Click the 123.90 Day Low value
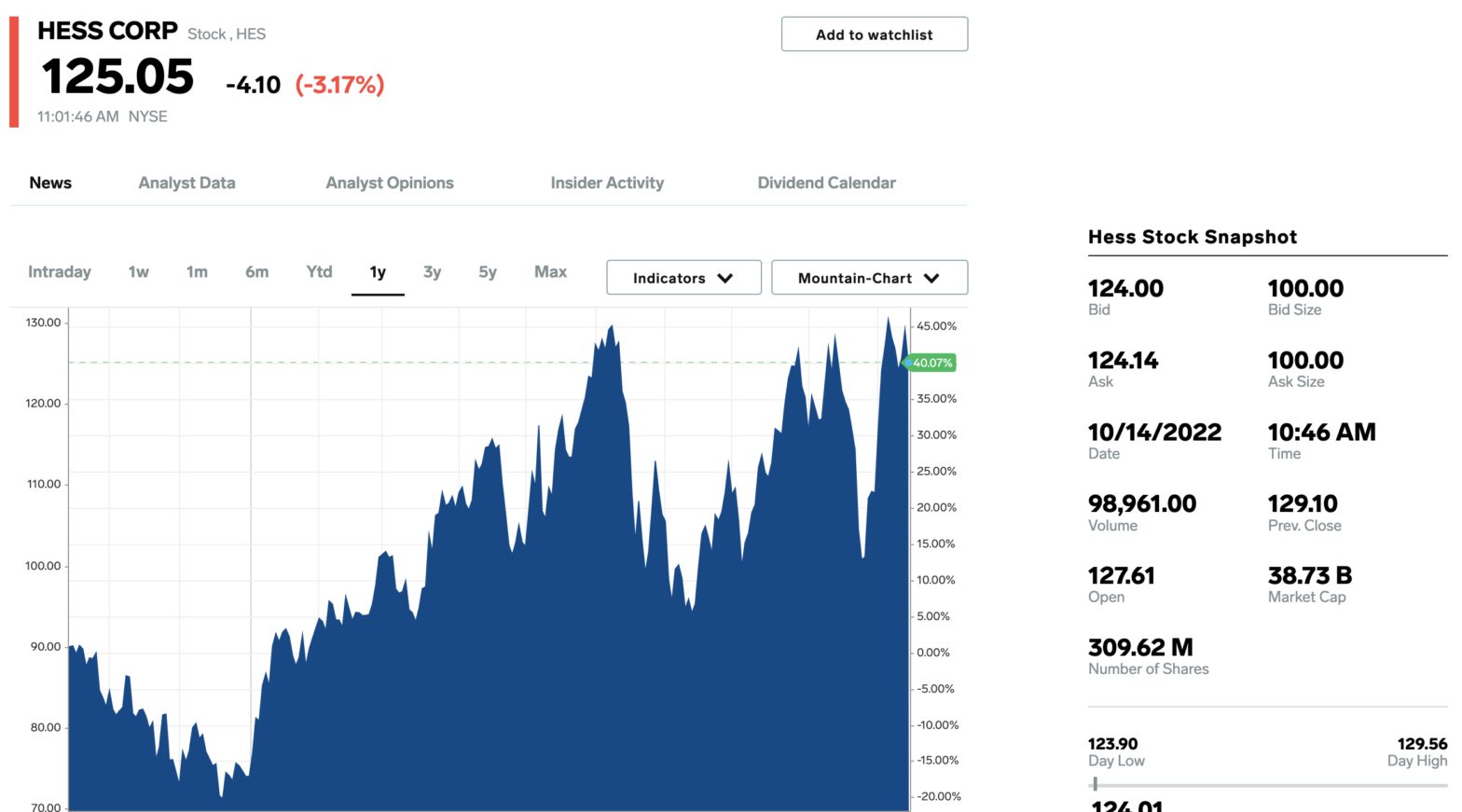Viewport: 1462px width, 812px height. [x=1112, y=744]
